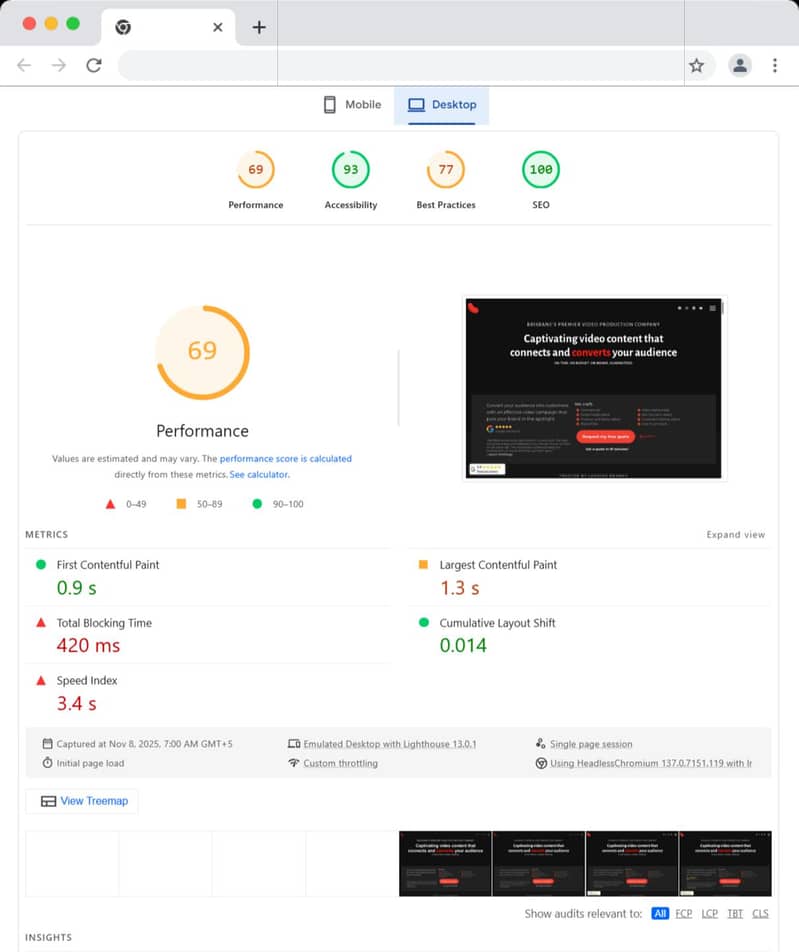This screenshot has width=799, height=952.
Task: Click the 'Initial page load' text
Action: [x=90, y=763]
